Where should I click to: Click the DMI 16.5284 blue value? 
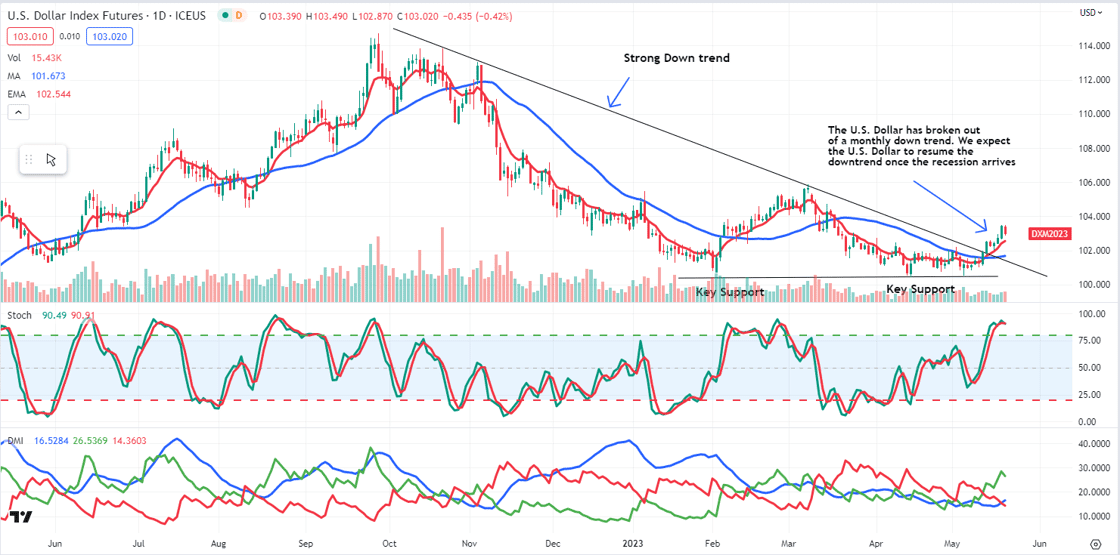pos(49,441)
